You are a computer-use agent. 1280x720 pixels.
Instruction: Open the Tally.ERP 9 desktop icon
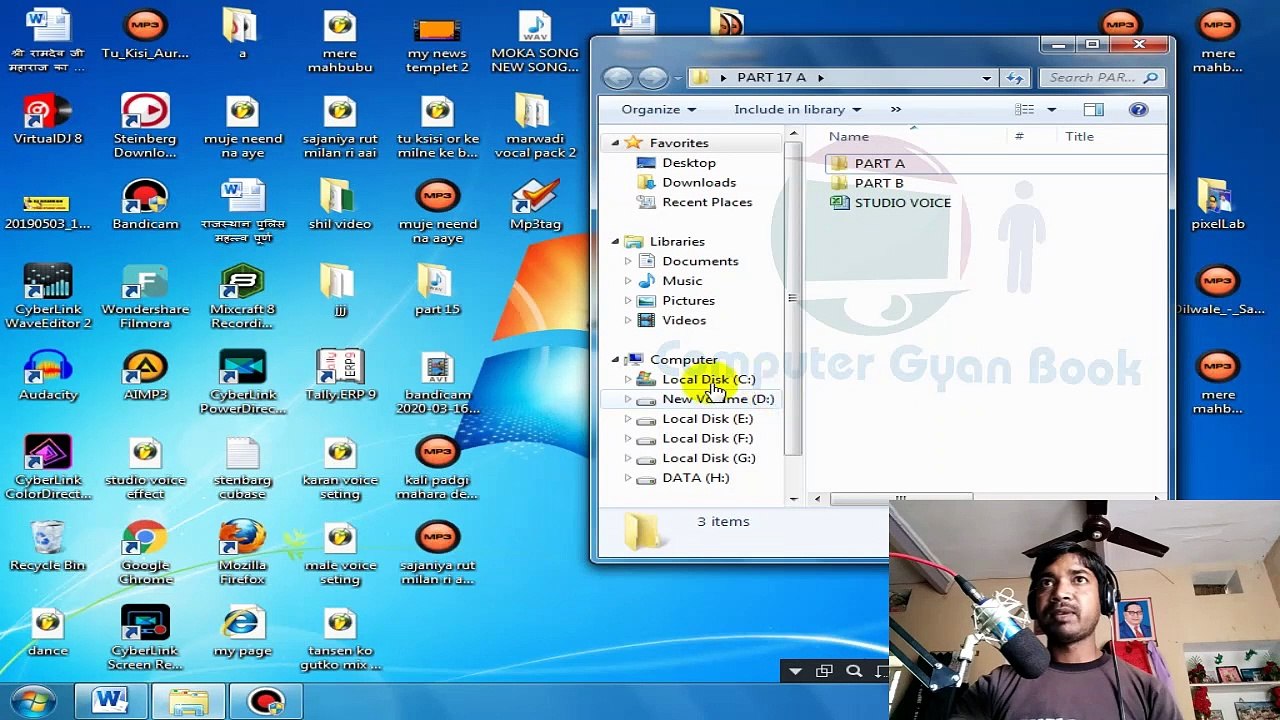tap(340, 376)
